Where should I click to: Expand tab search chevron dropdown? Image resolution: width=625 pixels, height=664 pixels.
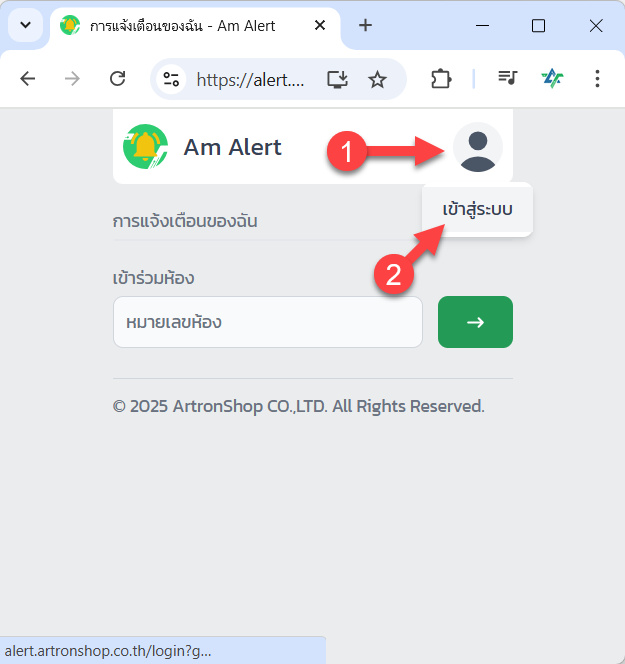point(25,25)
